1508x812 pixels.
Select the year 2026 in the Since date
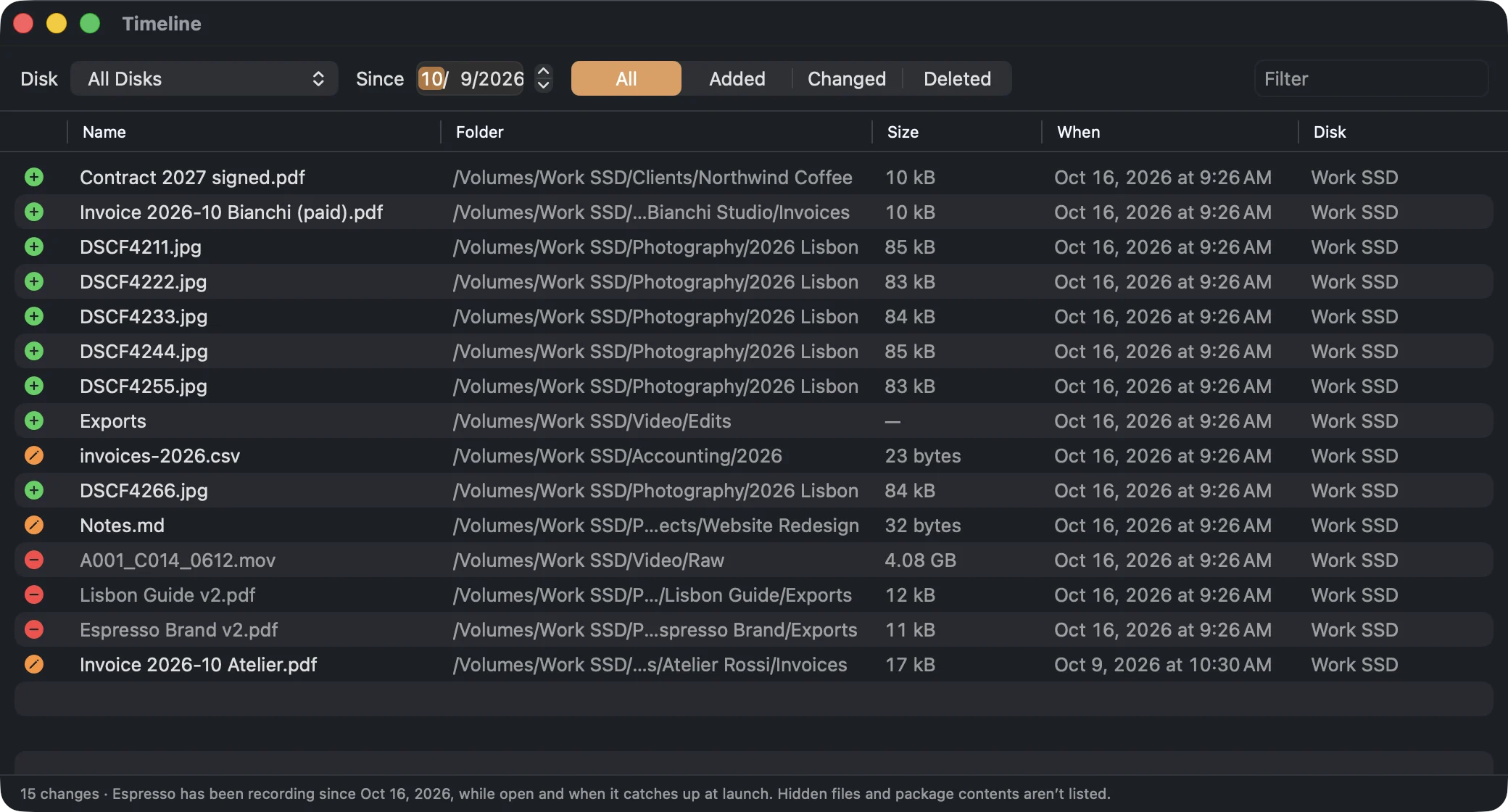(502, 78)
